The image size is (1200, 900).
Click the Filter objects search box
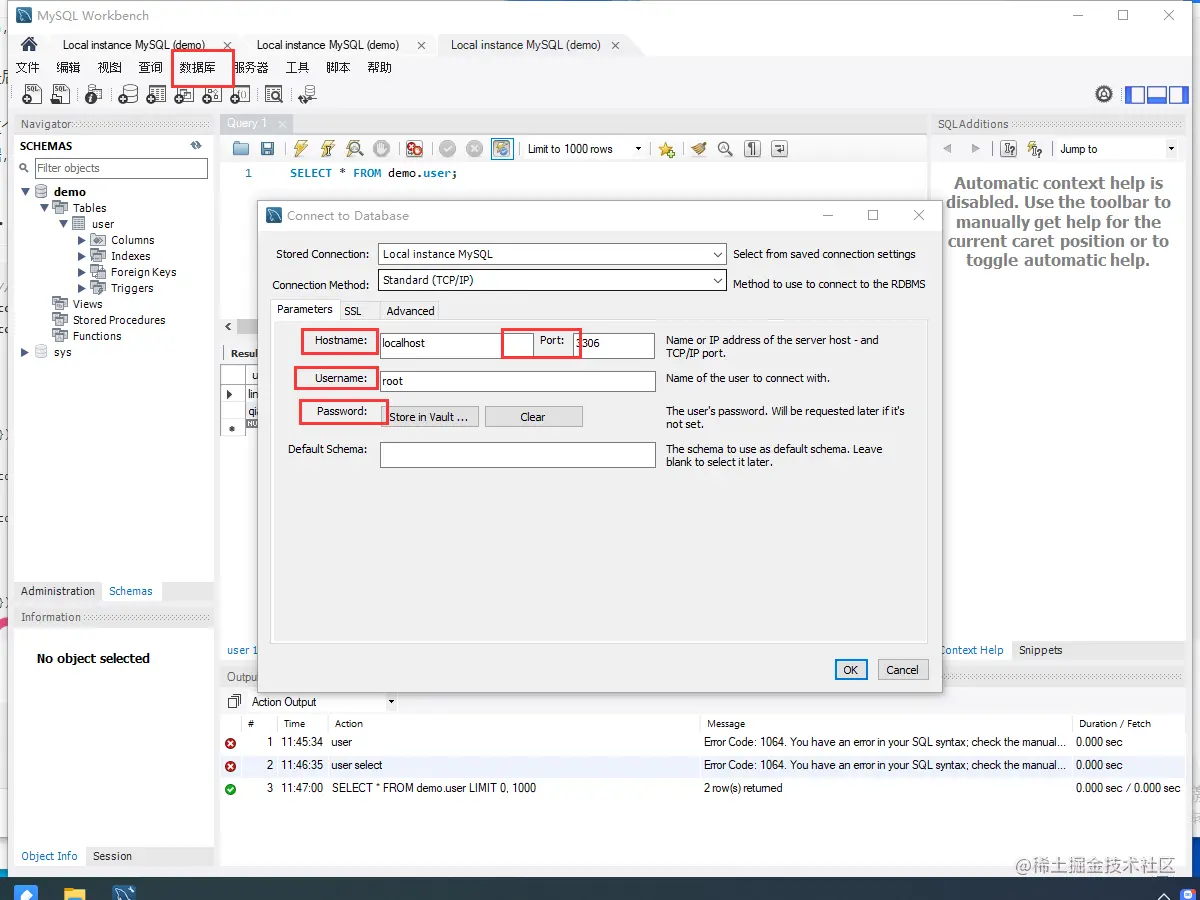(121, 168)
